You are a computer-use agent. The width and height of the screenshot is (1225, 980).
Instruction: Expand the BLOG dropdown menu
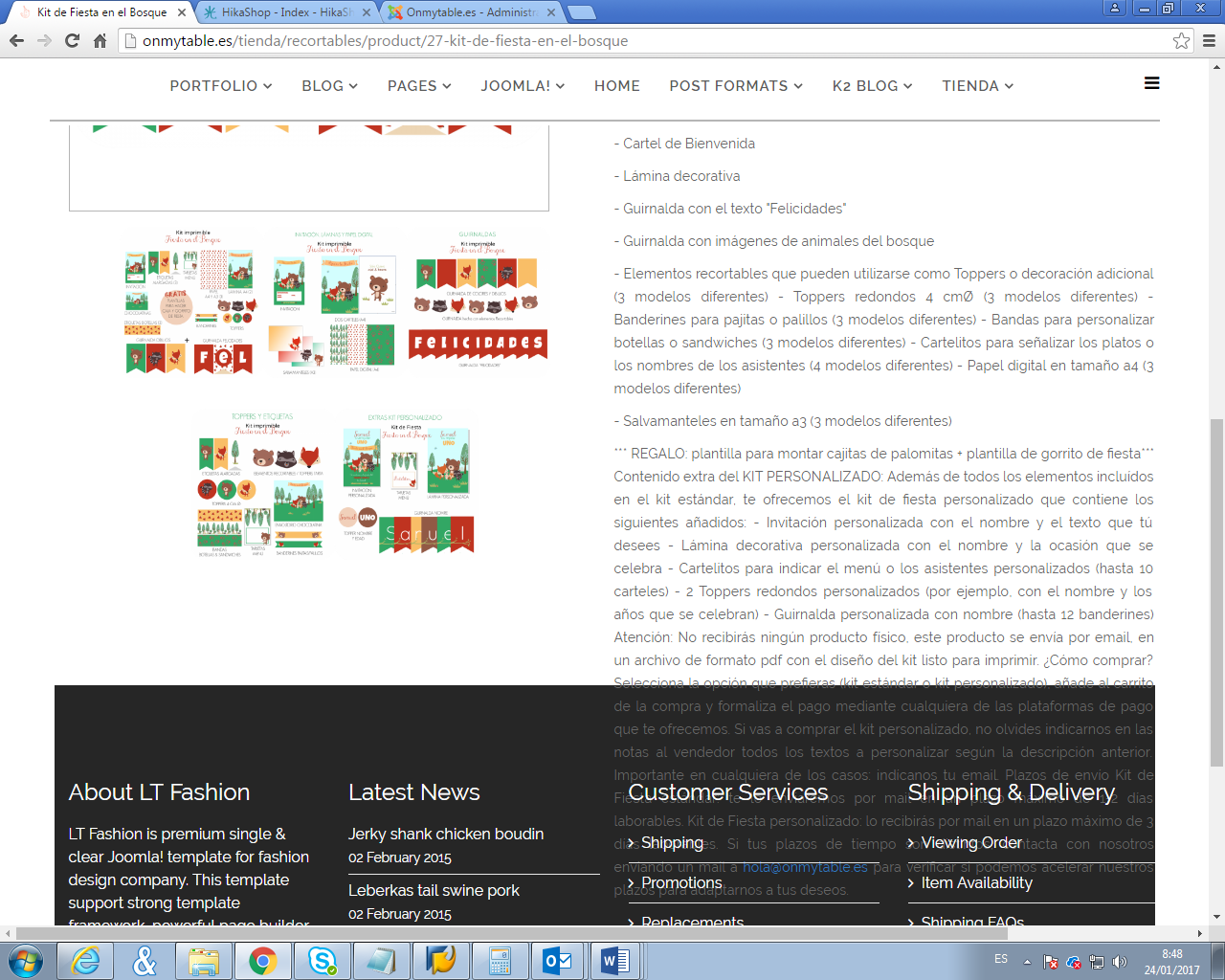coord(330,86)
